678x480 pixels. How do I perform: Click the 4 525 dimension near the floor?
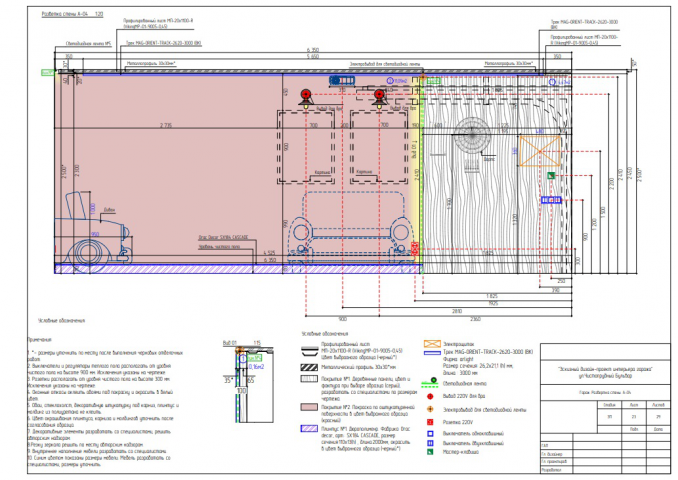[x=270, y=253]
